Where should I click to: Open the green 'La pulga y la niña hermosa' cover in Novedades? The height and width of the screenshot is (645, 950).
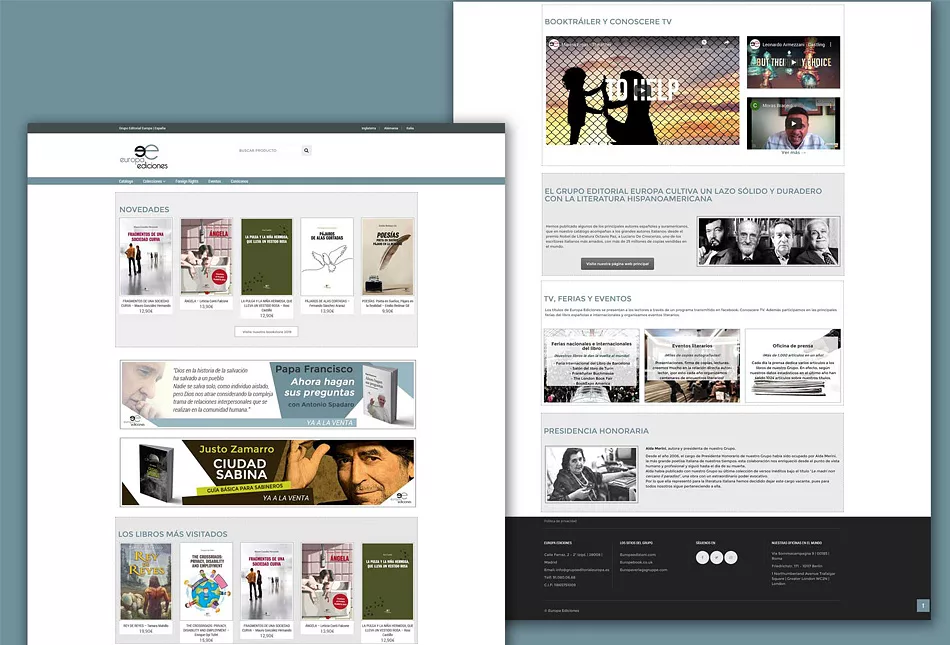(x=267, y=257)
